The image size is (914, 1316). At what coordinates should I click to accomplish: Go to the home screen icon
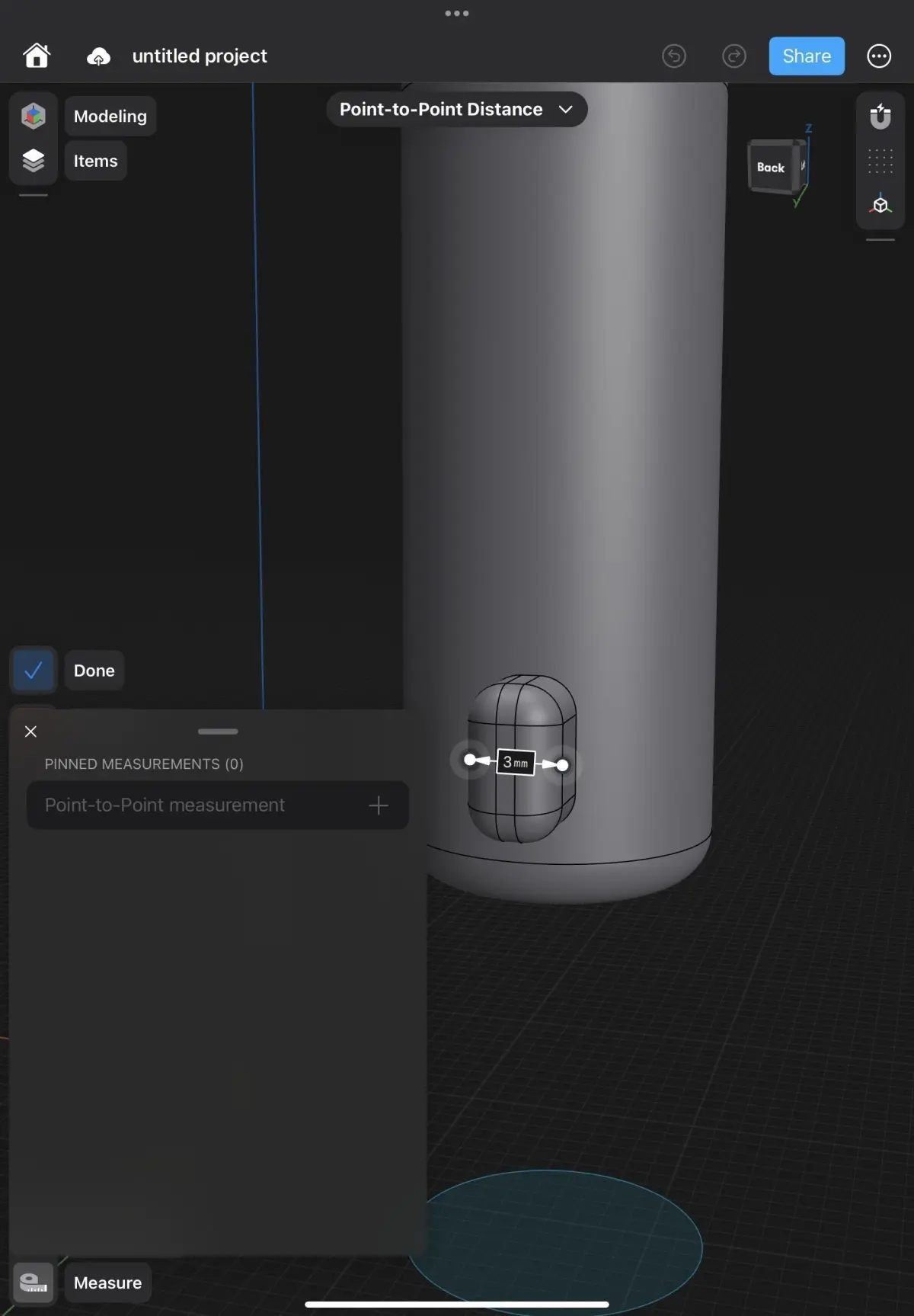coord(37,56)
